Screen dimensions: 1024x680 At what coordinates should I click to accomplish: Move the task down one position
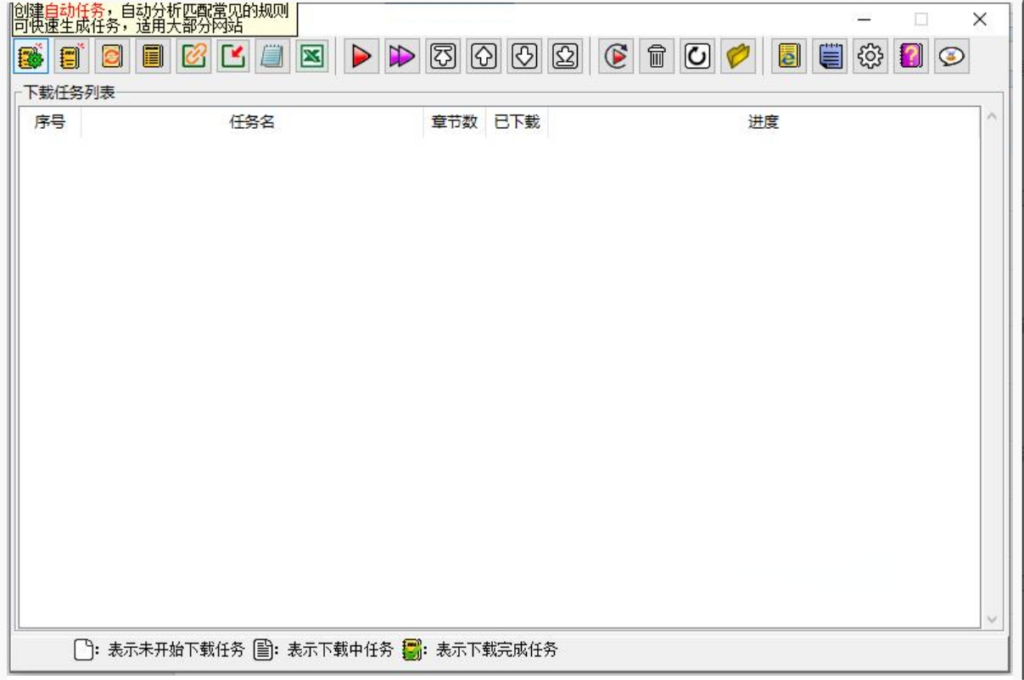pyautogui.click(x=525, y=57)
